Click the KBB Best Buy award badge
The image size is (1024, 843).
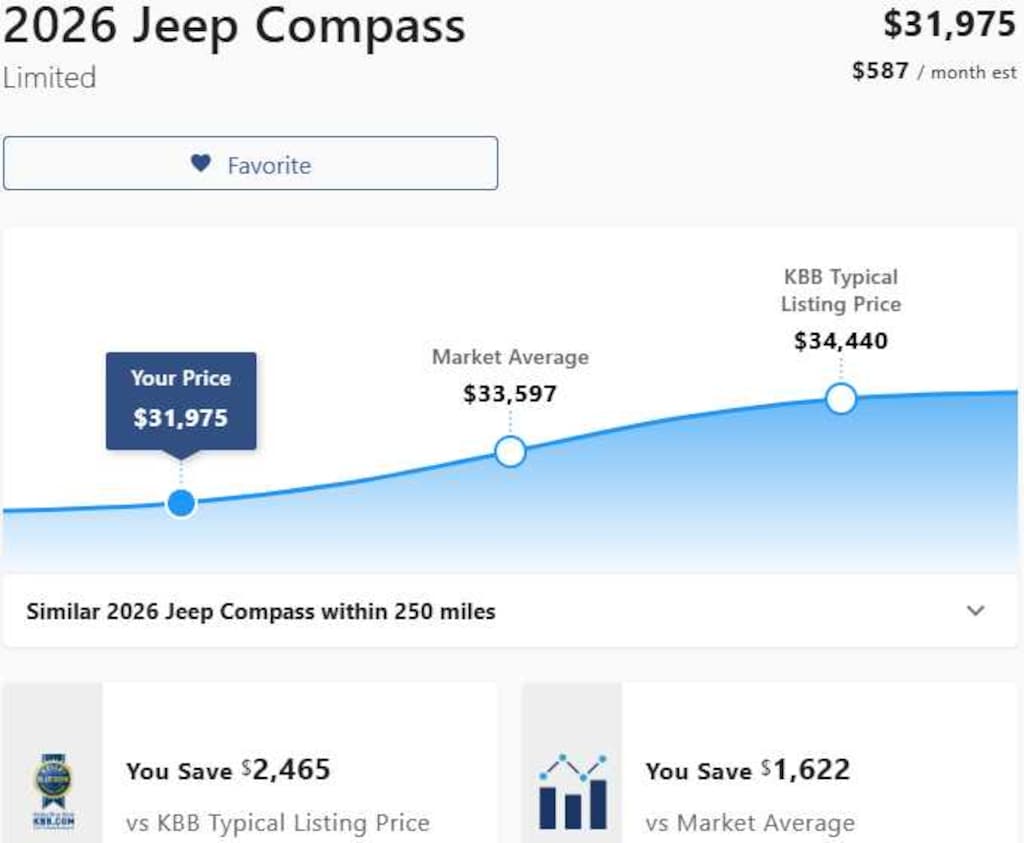(51, 789)
